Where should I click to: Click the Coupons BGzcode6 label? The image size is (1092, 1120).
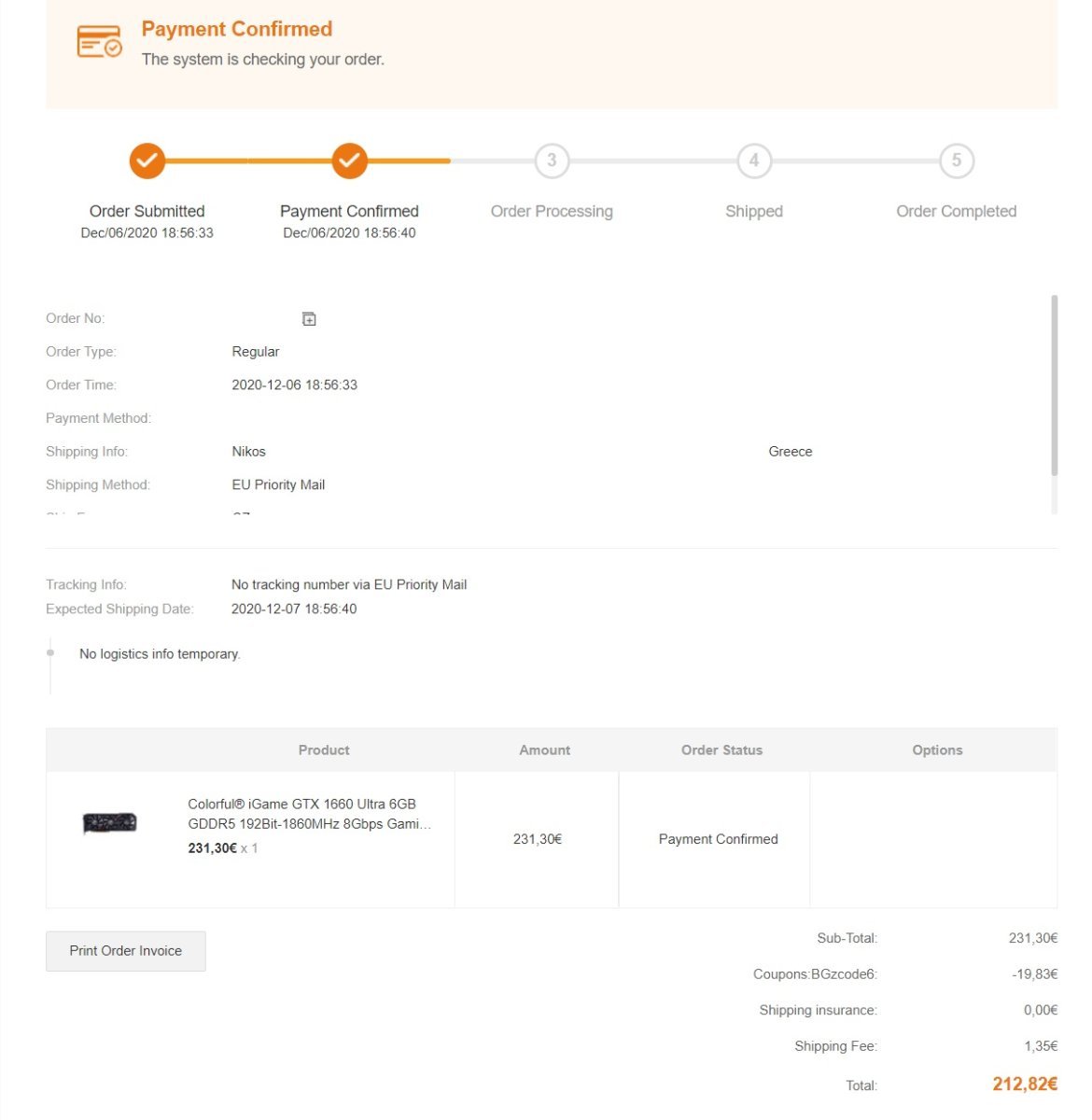pos(815,974)
